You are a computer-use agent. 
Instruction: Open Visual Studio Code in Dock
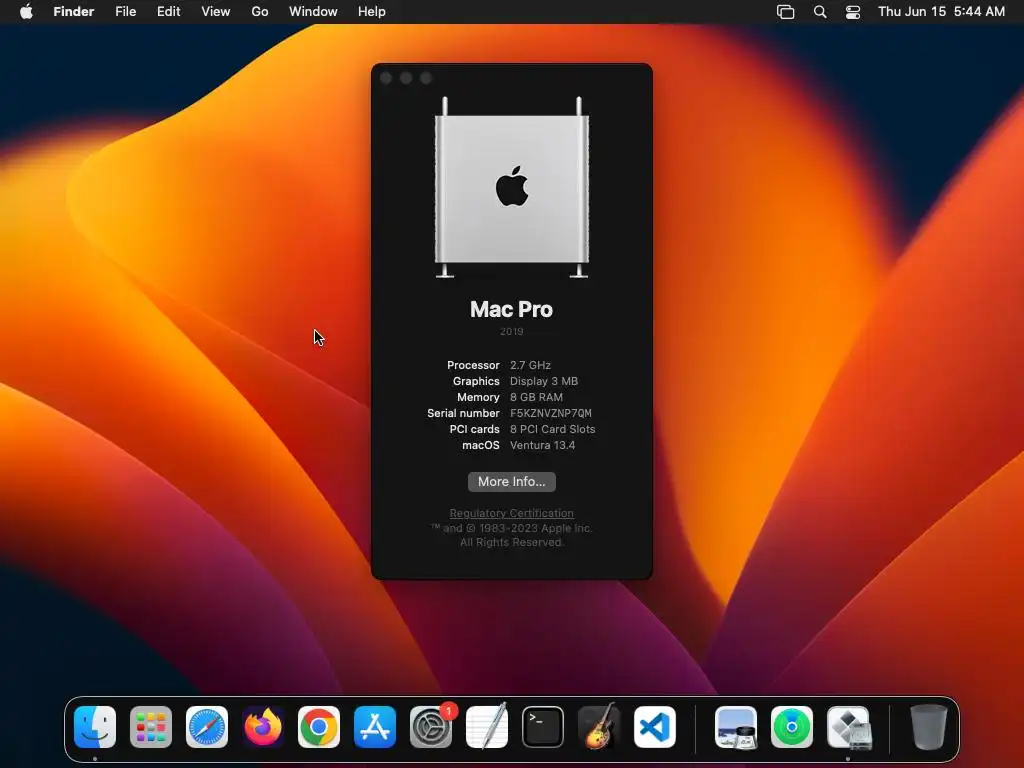(x=654, y=727)
